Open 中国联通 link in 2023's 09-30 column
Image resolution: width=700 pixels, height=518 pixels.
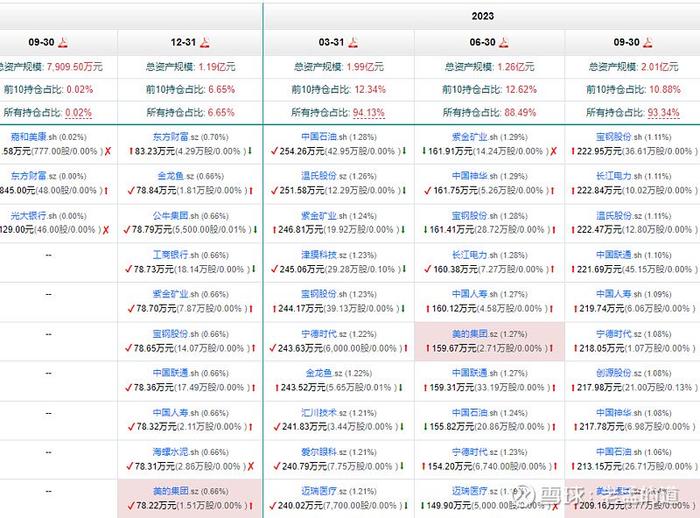tap(614, 255)
